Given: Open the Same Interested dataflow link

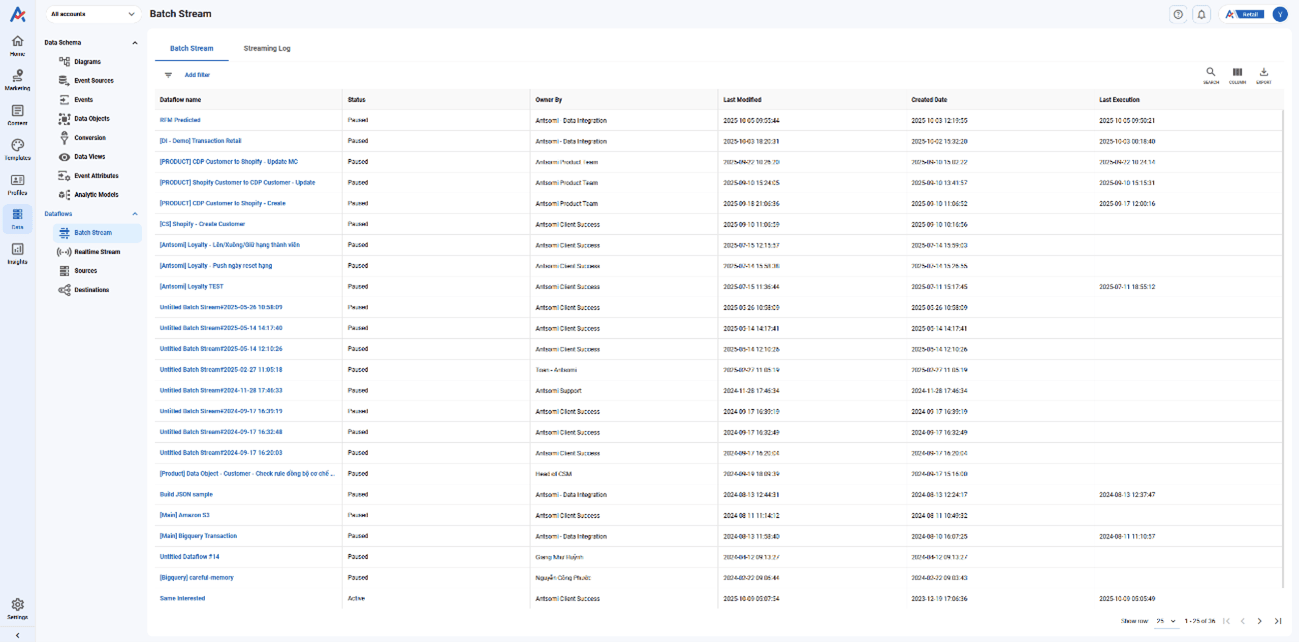Looking at the screenshot, I should point(182,598).
